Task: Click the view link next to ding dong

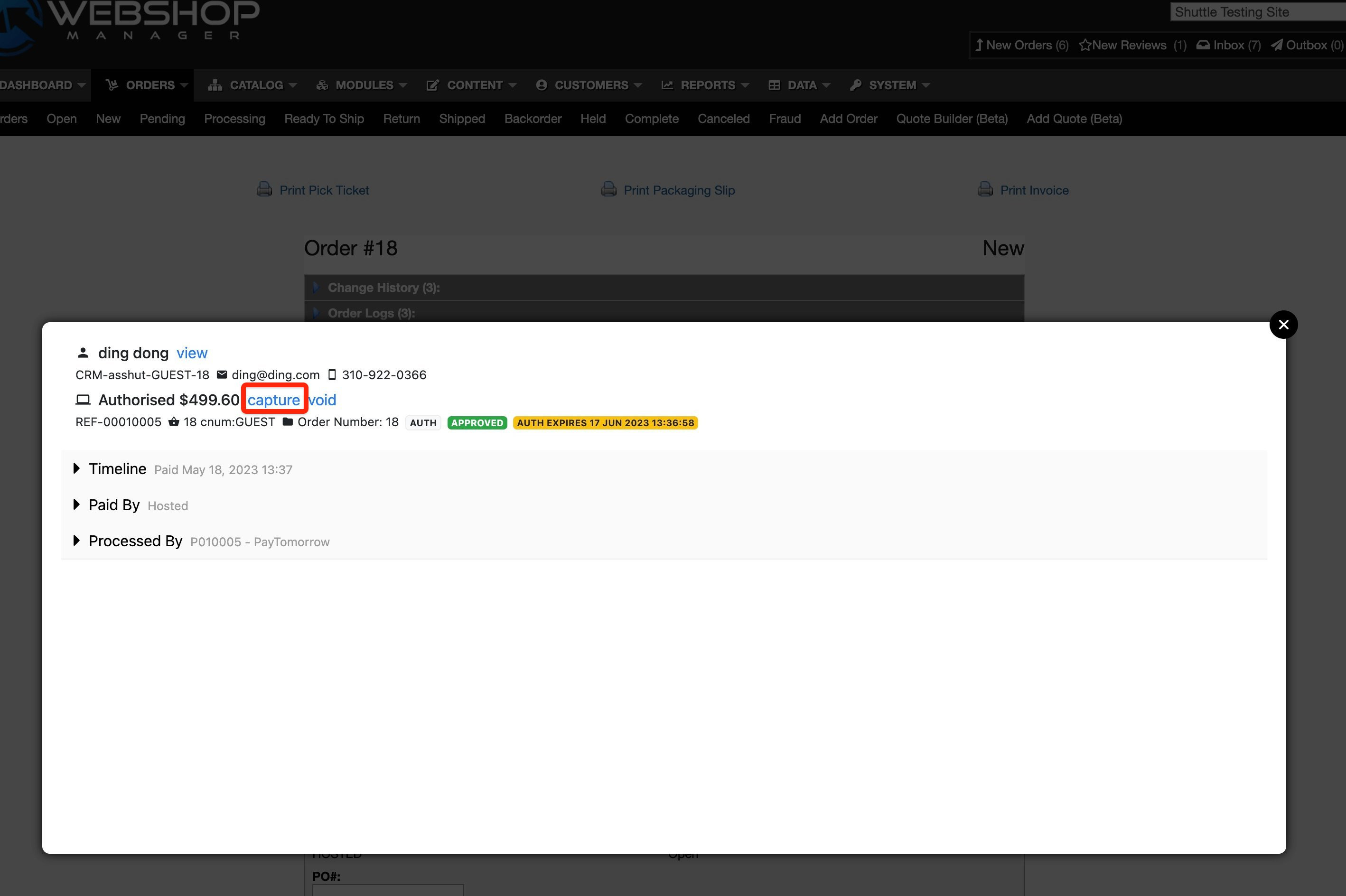Action: coord(192,353)
